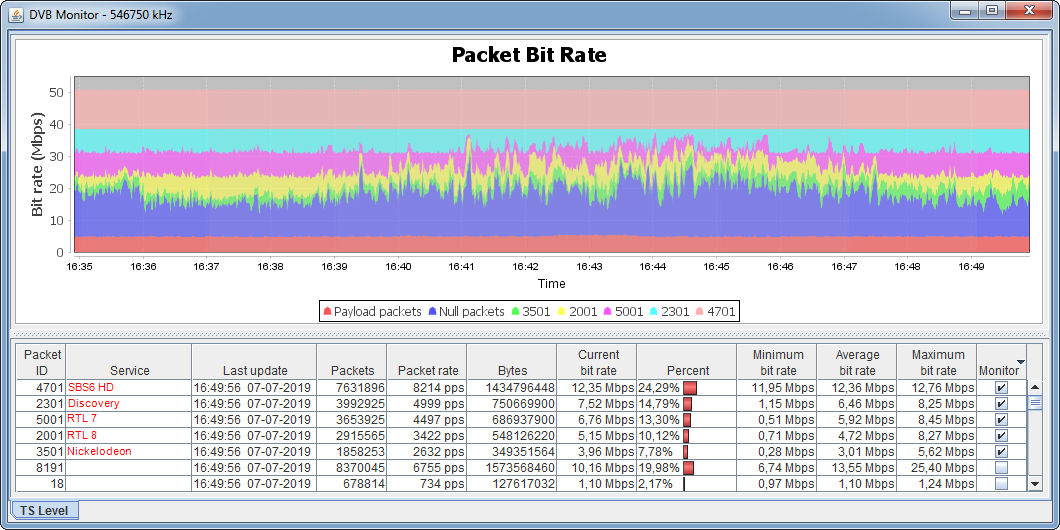The height and width of the screenshot is (530, 1060).
Task: Click the table scrollbar's down arrow
Action: click(1035, 484)
